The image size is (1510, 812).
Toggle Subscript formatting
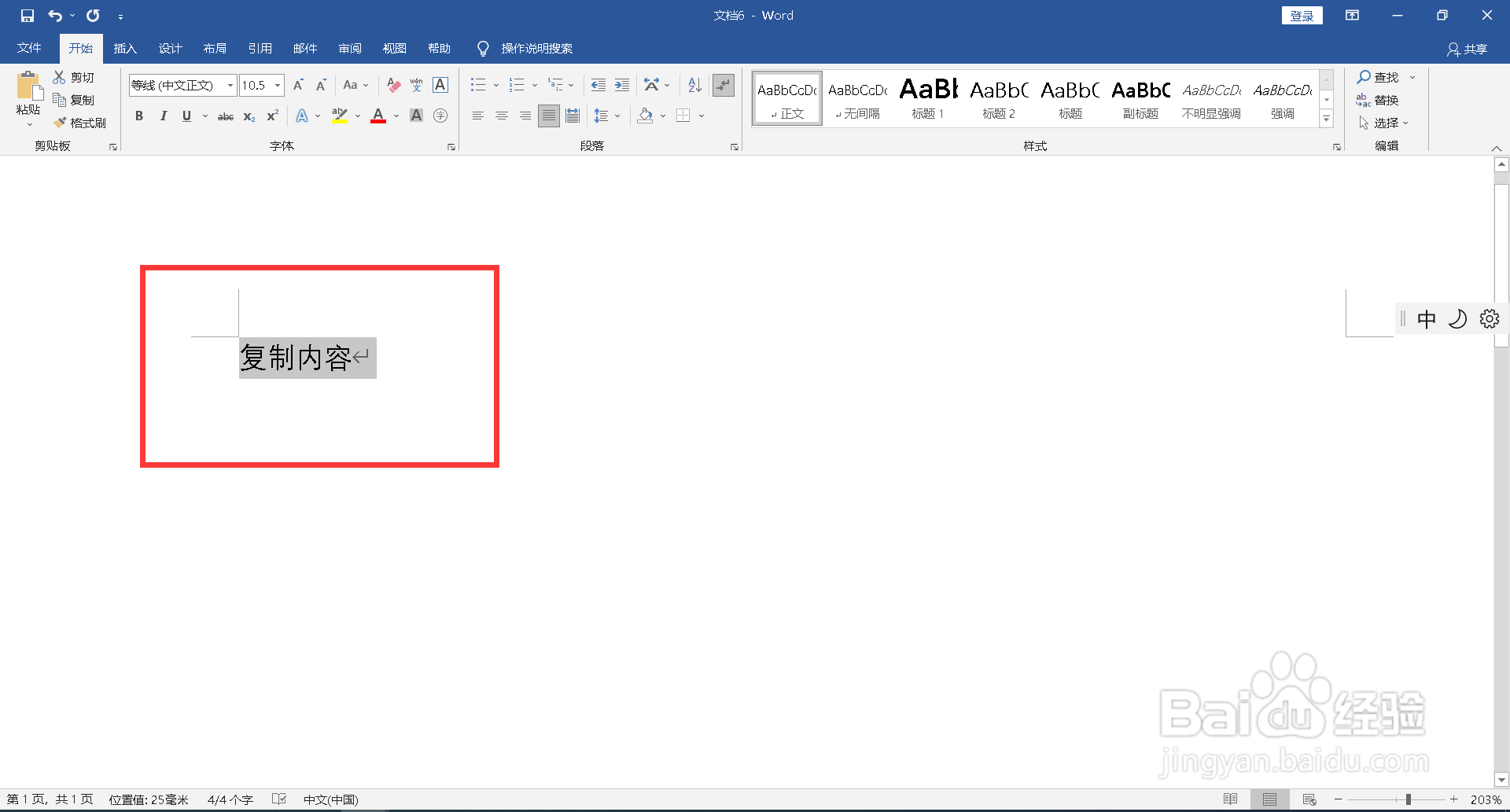[249, 116]
